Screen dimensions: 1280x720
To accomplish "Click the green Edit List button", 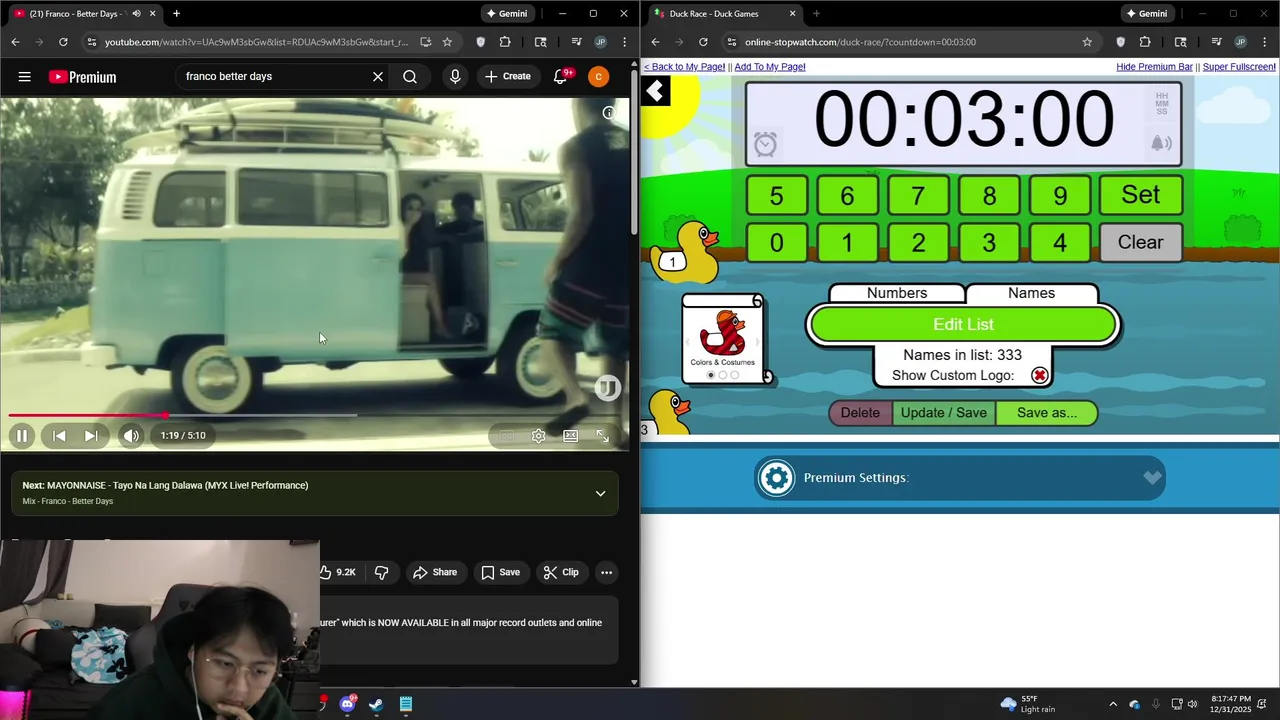I will [x=963, y=324].
